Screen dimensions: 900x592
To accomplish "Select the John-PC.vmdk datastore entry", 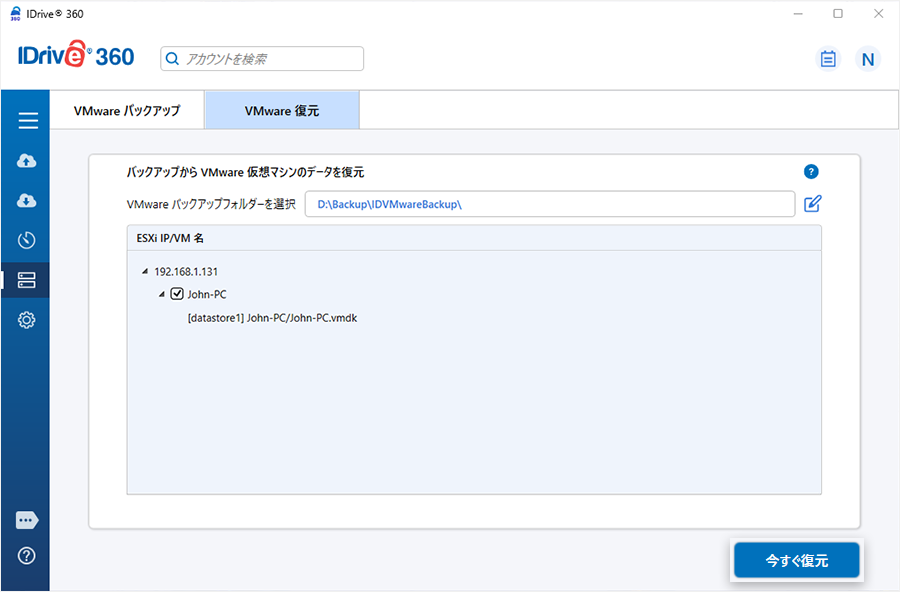I will point(272,318).
